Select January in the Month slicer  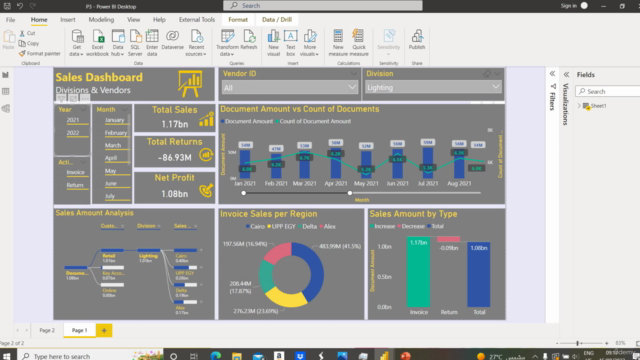coord(114,120)
